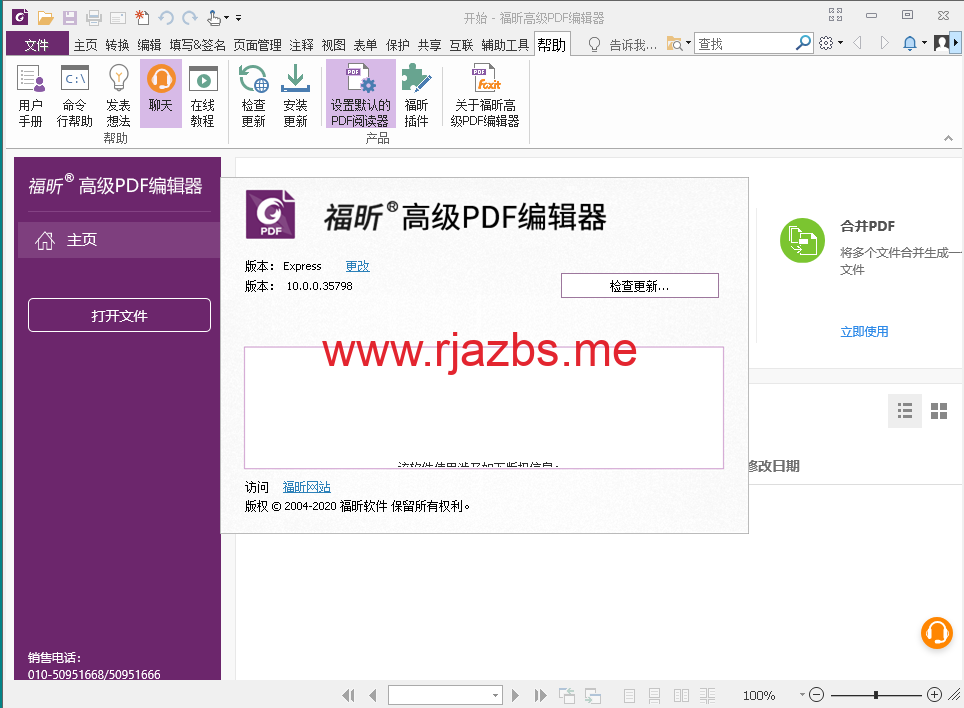Go to previous page arrow
This screenshot has width=964, height=708.
[x=373, y=695]
